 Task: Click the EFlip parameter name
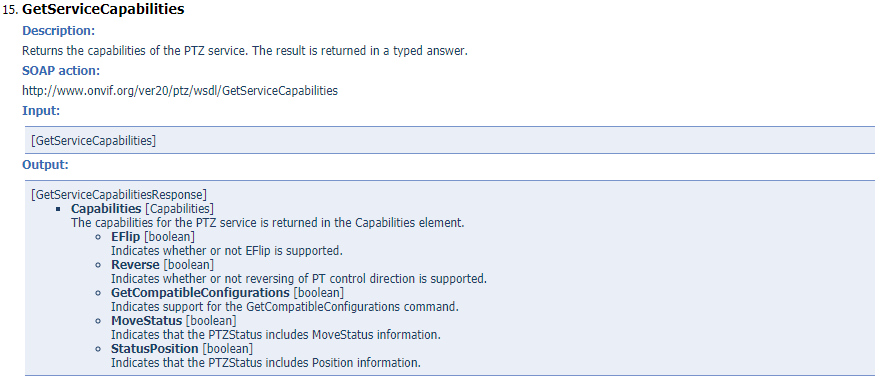point(125,237)
